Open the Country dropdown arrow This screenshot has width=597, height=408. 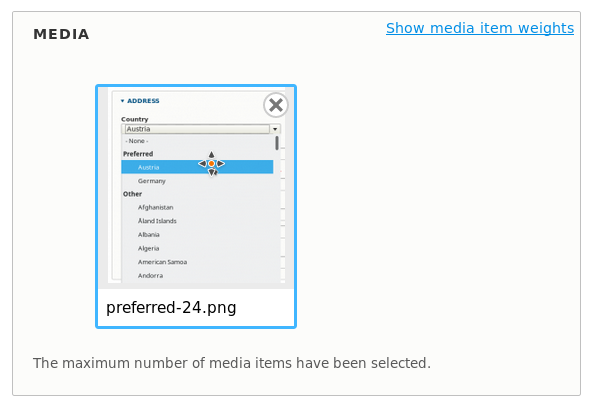(x=275, y=129)
